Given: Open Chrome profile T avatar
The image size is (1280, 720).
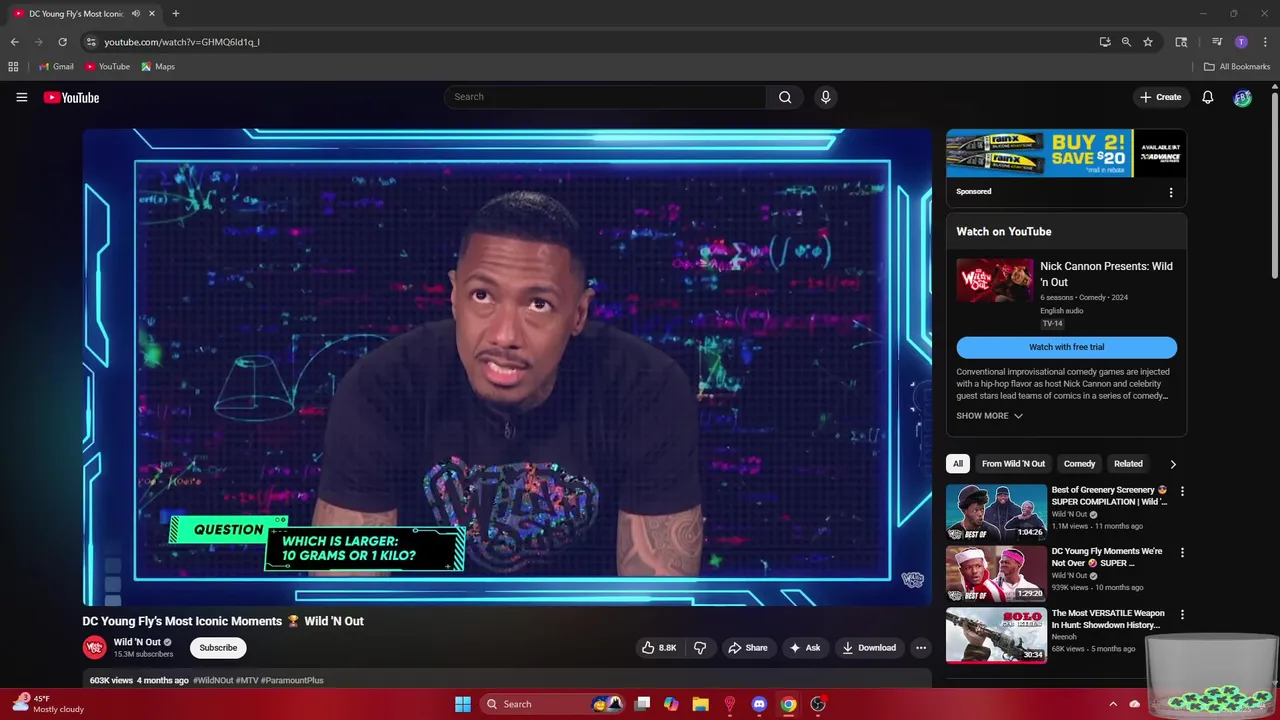Looking at the screenshot, I should [1241, 42].
